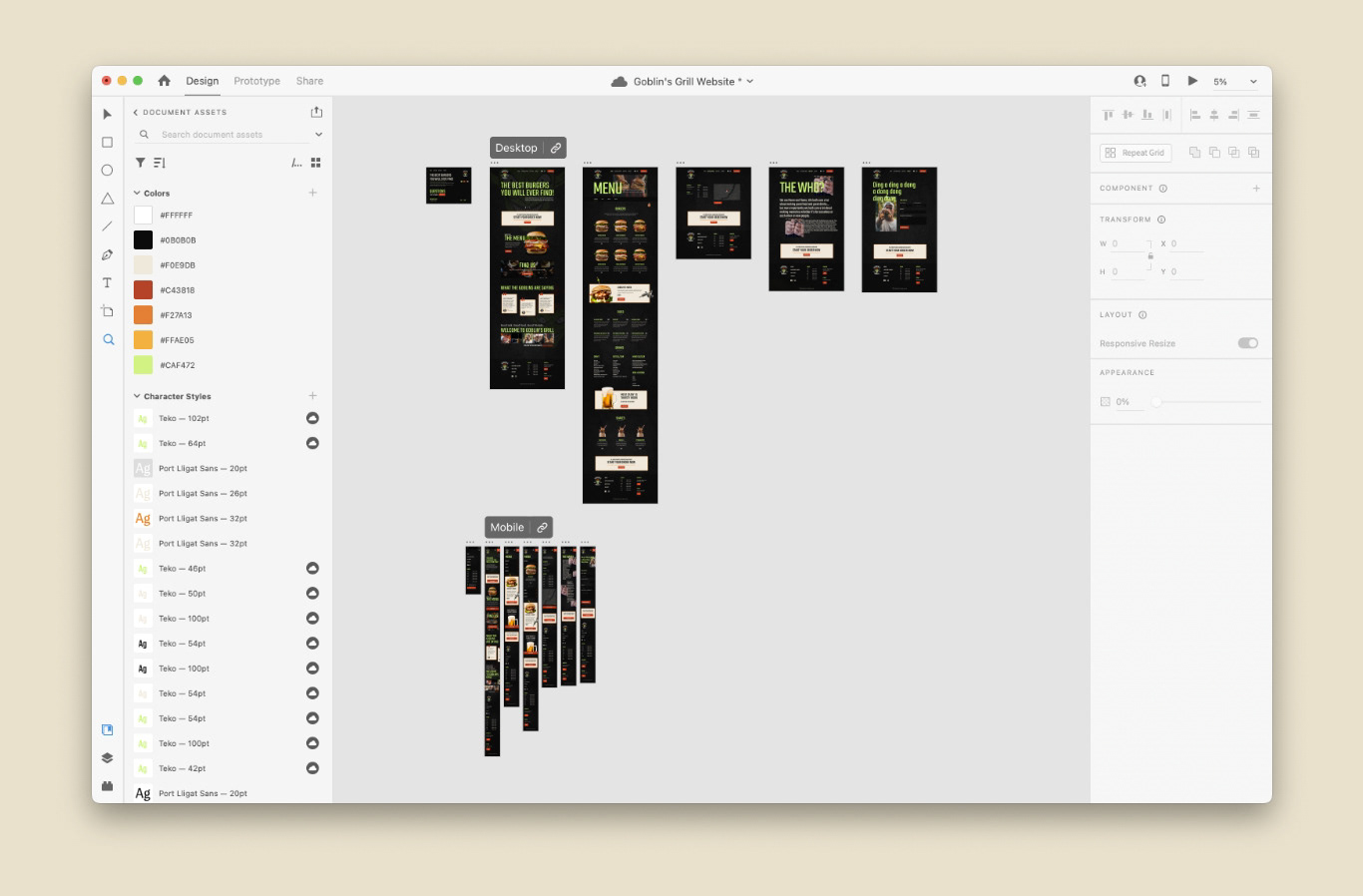
Task: Click the Repeat Grid button
Action: pos(1136,153)
